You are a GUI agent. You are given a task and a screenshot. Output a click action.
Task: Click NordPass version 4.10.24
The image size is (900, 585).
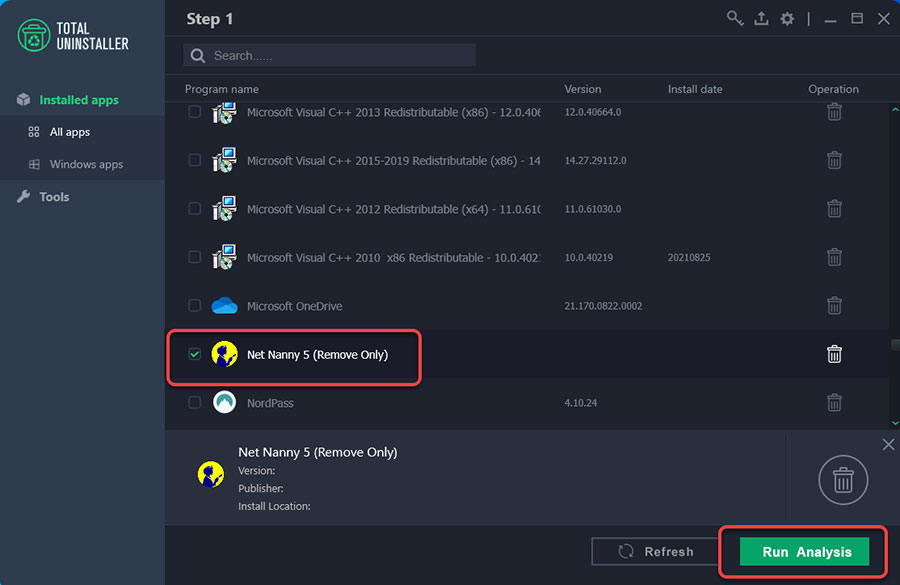click(580, 403)
